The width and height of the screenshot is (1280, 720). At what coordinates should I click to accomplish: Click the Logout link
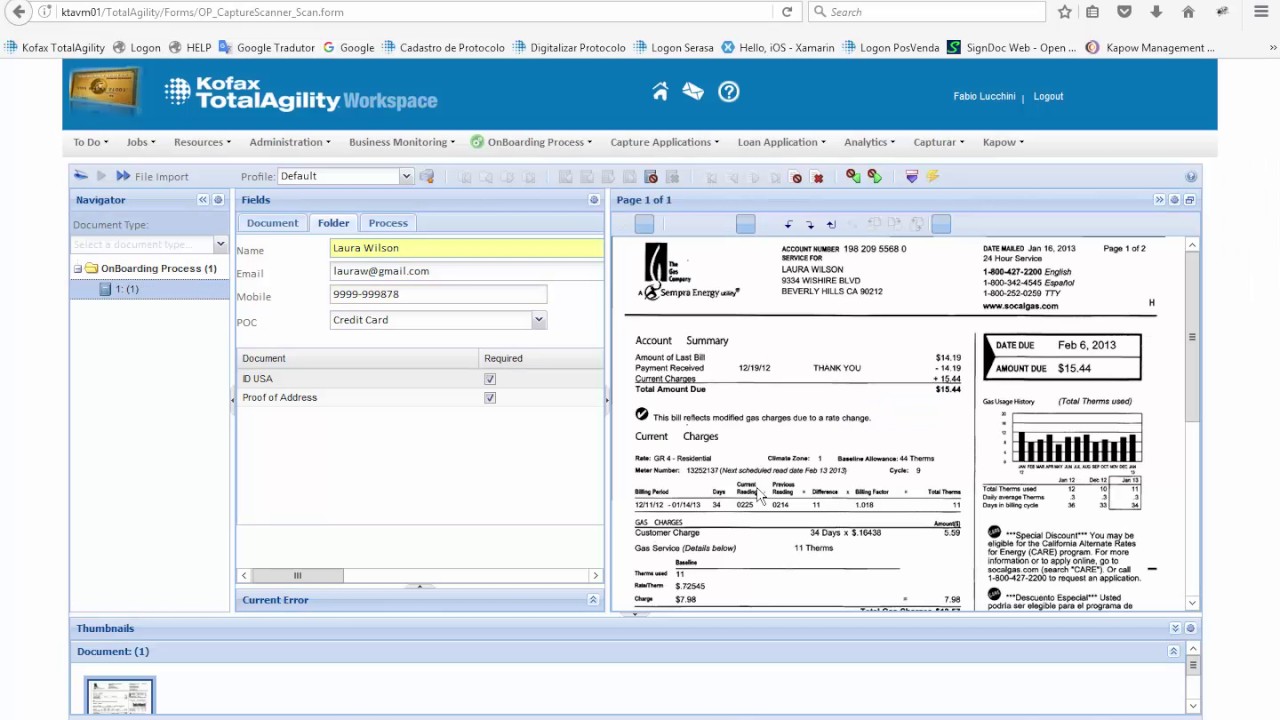[1048, 96]
